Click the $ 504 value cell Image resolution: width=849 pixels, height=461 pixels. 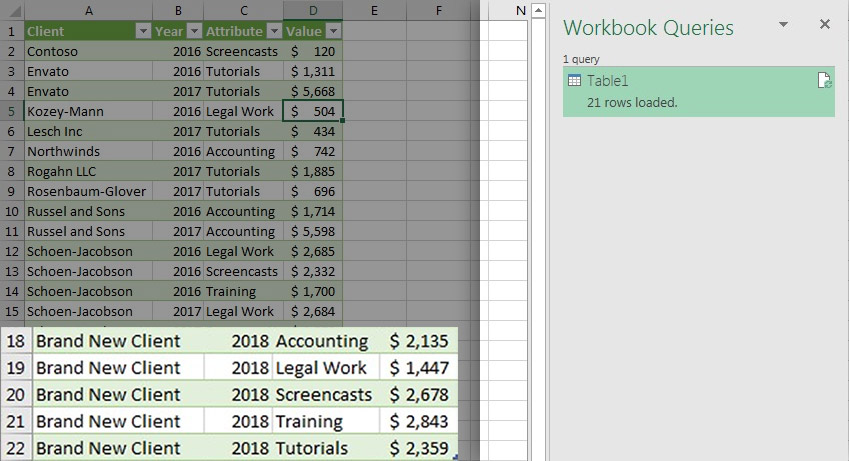point(312,112)
